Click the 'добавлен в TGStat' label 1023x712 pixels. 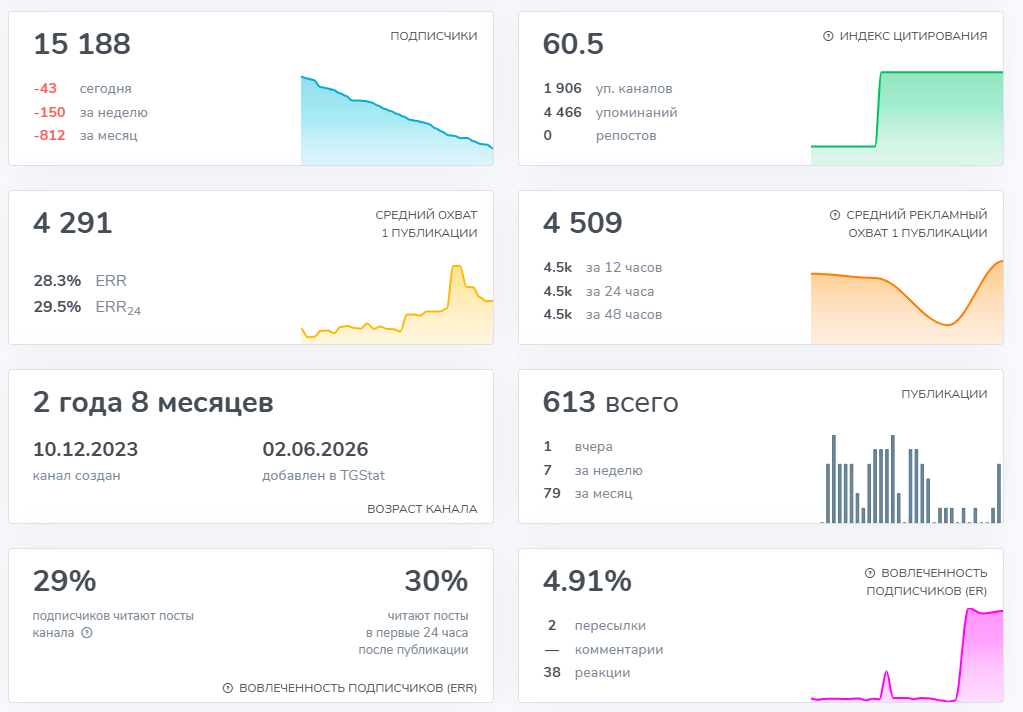tap(324, 476)
